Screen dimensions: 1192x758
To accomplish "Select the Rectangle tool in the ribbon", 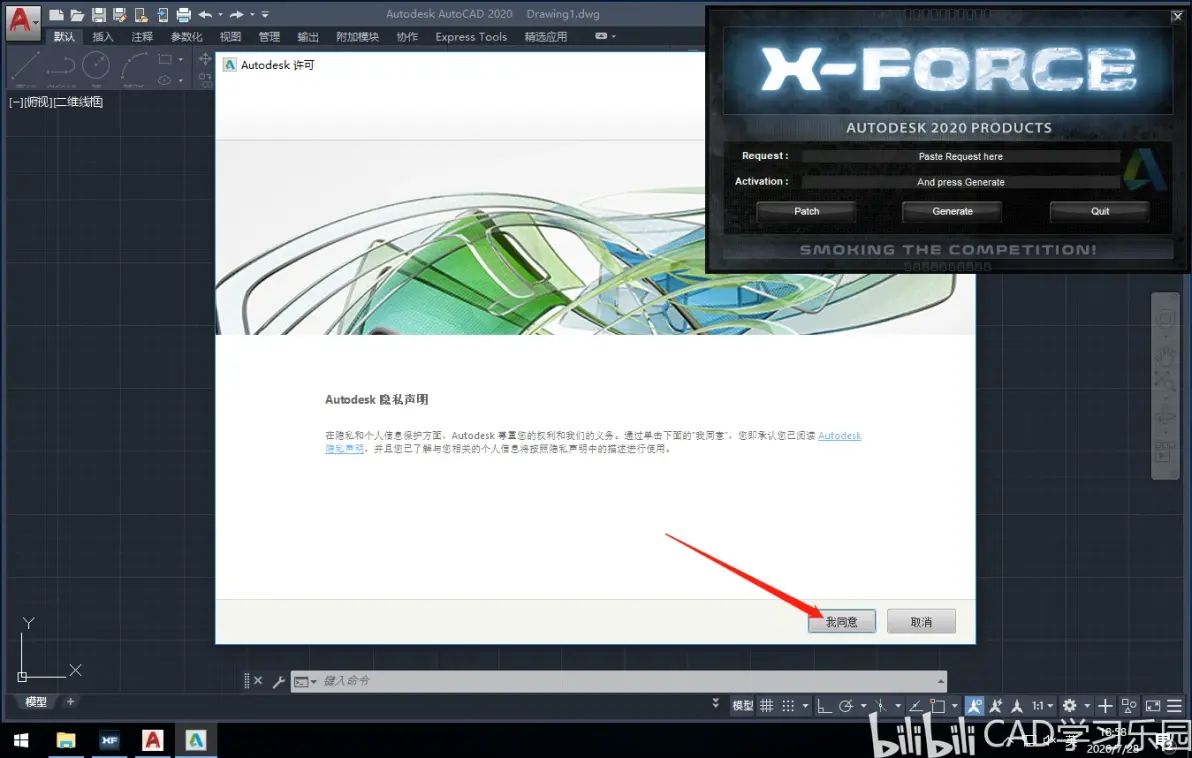I will (x=164, y=59).
